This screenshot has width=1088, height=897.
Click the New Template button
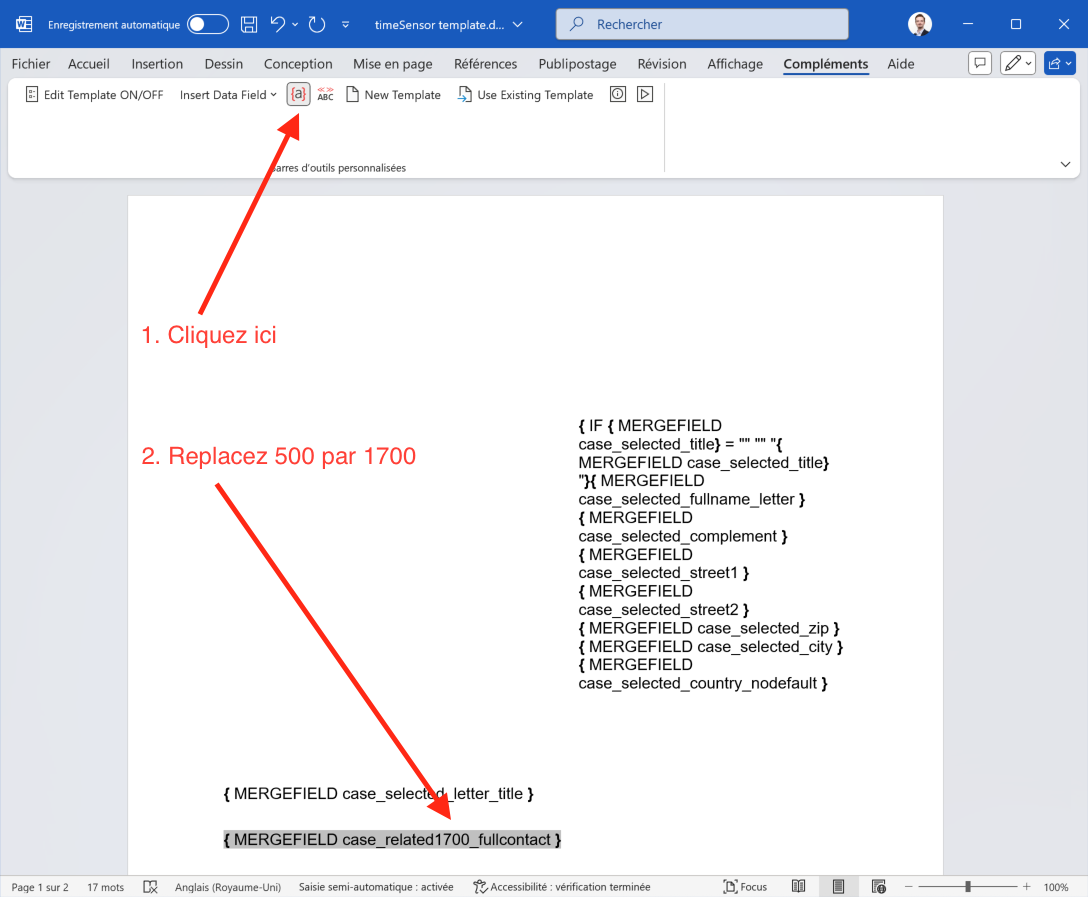click(393, 94)
